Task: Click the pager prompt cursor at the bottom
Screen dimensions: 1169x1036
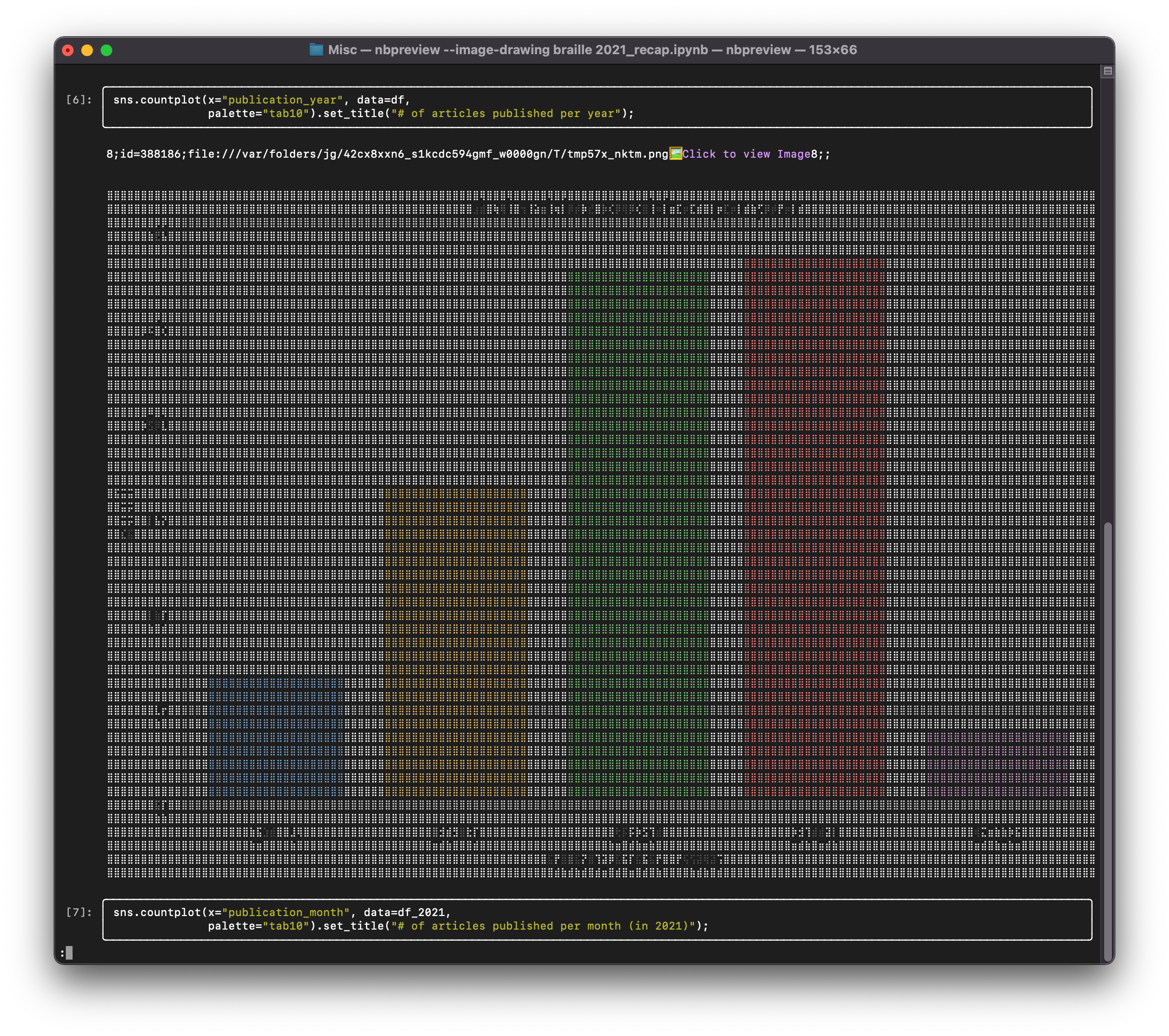Action: tap(69, 952)
